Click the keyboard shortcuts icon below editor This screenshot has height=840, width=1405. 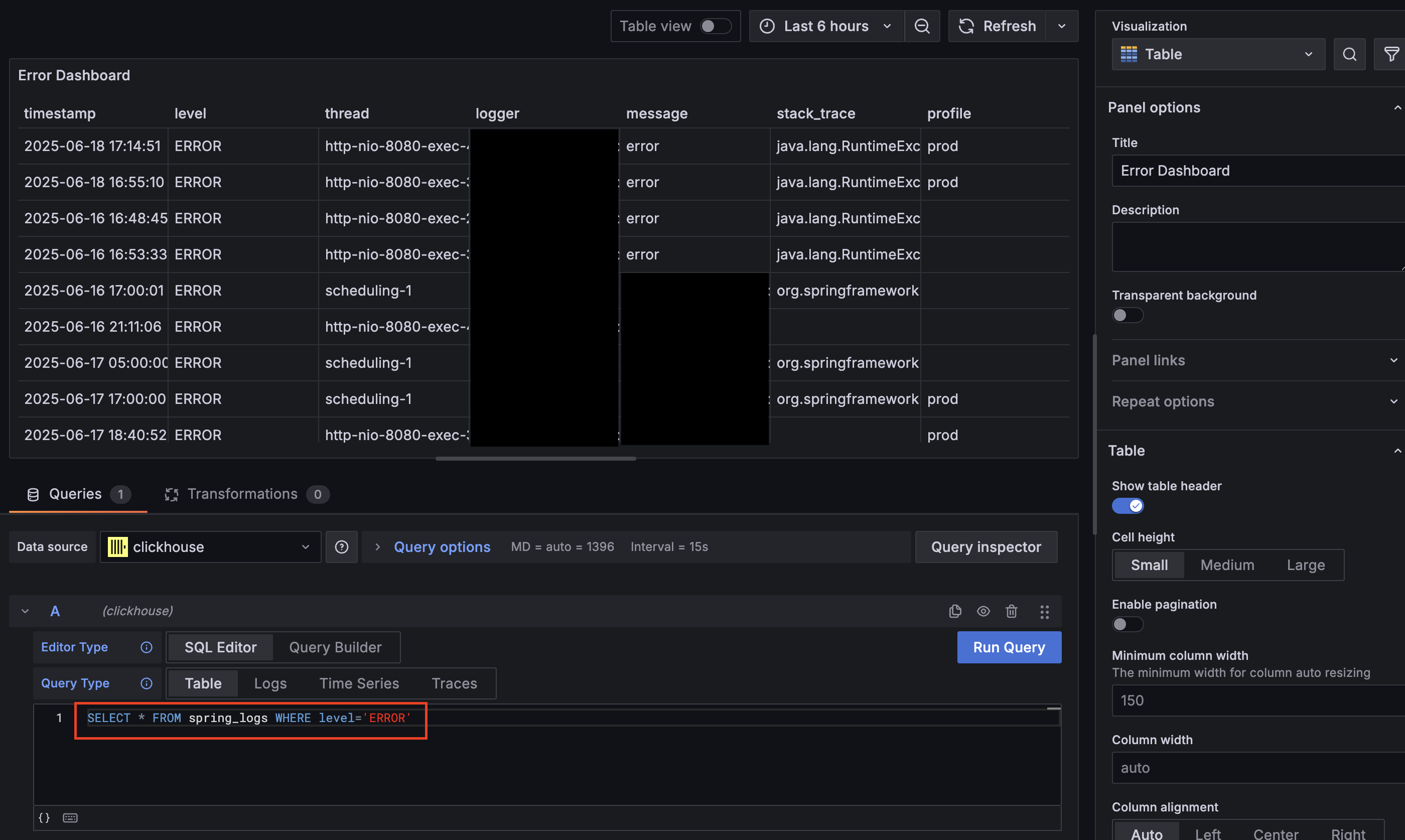click(70, 818)
